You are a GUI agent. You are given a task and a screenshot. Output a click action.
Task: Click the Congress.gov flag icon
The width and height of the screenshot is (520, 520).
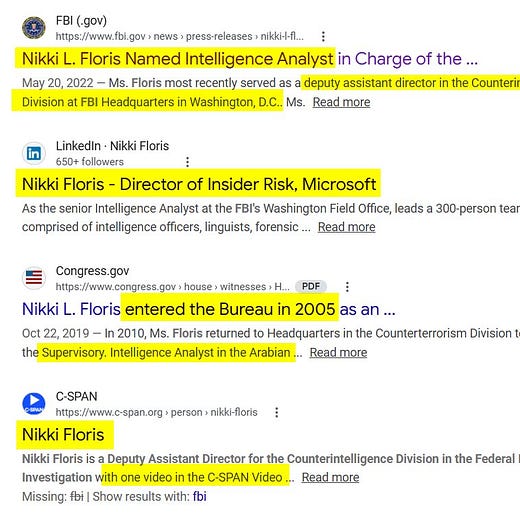[x=34, y=278]
